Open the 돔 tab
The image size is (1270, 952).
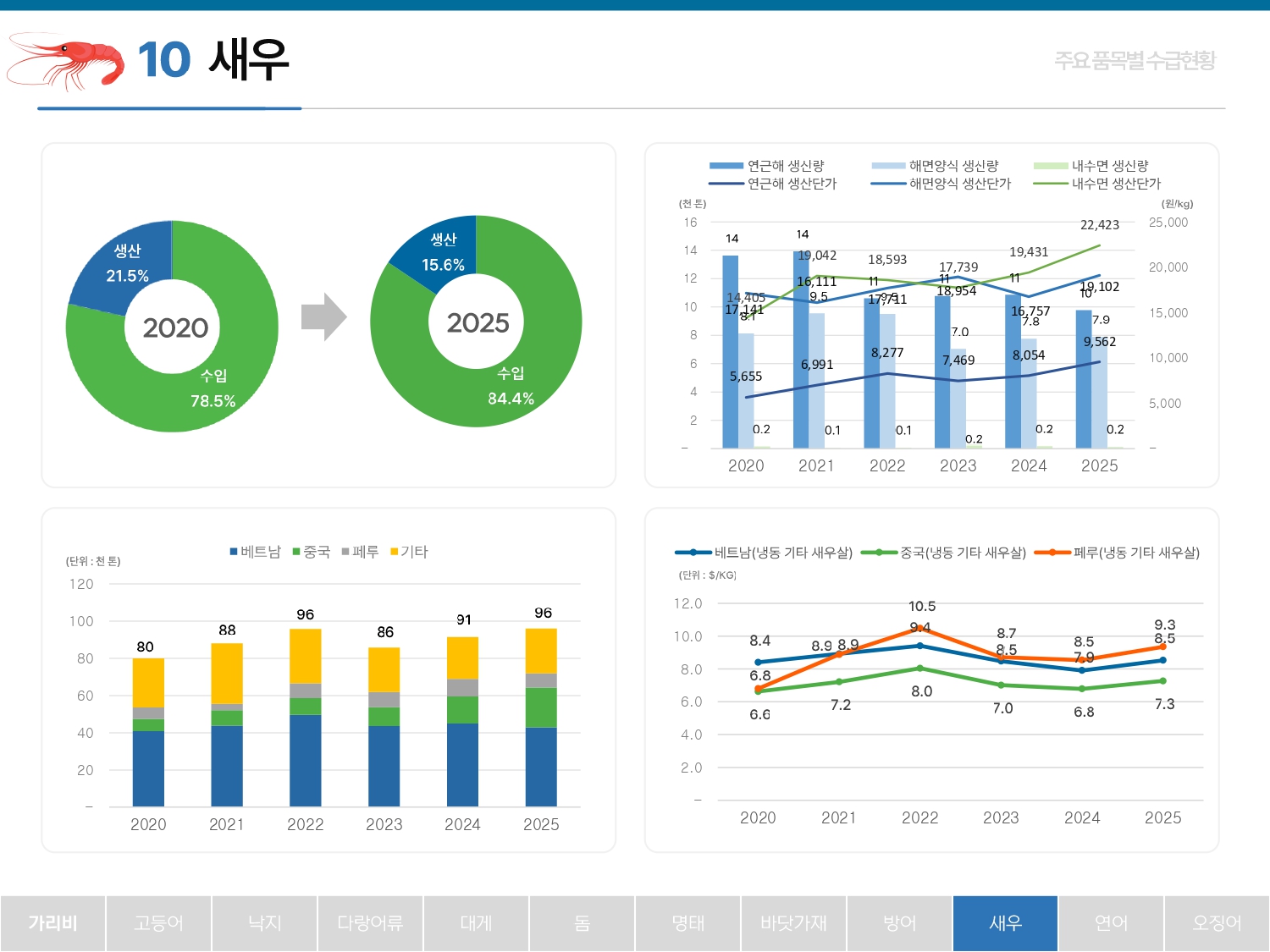click(582, 923)
